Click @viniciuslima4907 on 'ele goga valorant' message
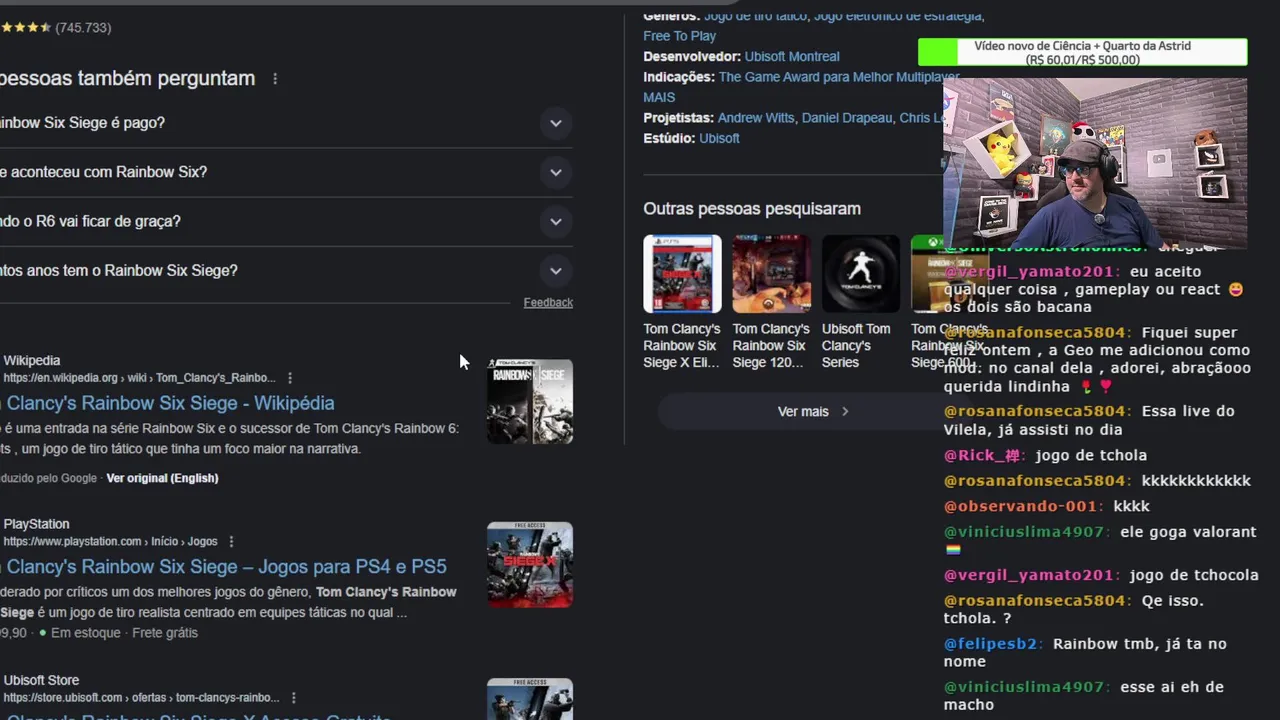The image size is (1280, 720). (1024, 532)
